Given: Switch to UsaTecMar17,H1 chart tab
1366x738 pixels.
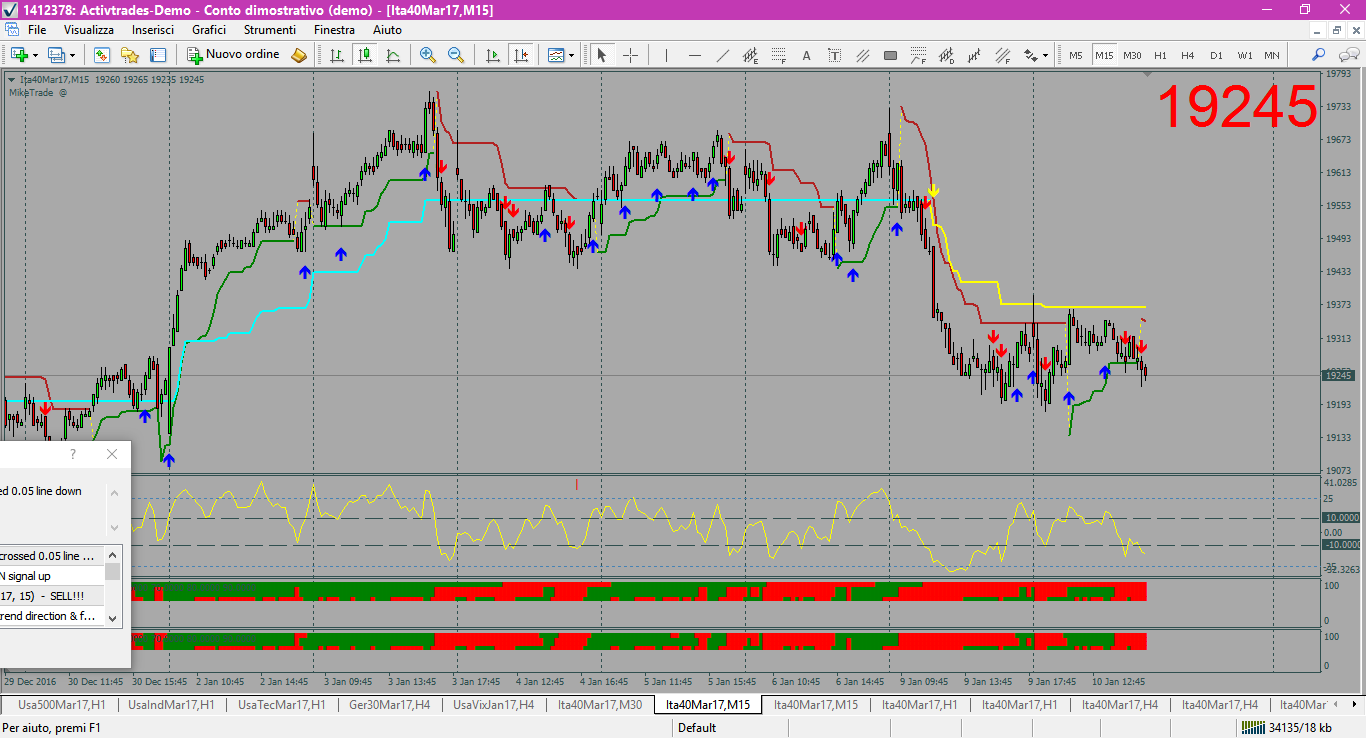Looking at the screenshot, I should tap(282, 705).
